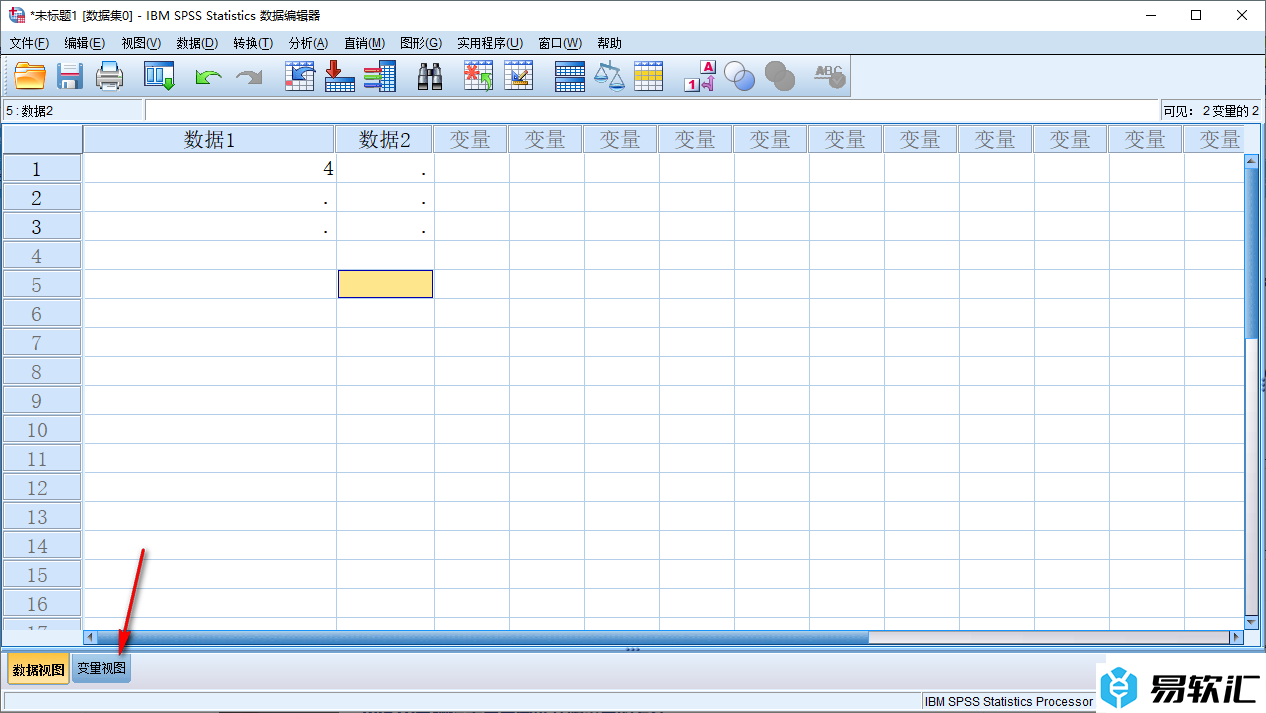The height and width of the screenshot is (713, 1266).
Task: Click the horizontal scrollbar left arrow
Action: [x=90, y=636]
